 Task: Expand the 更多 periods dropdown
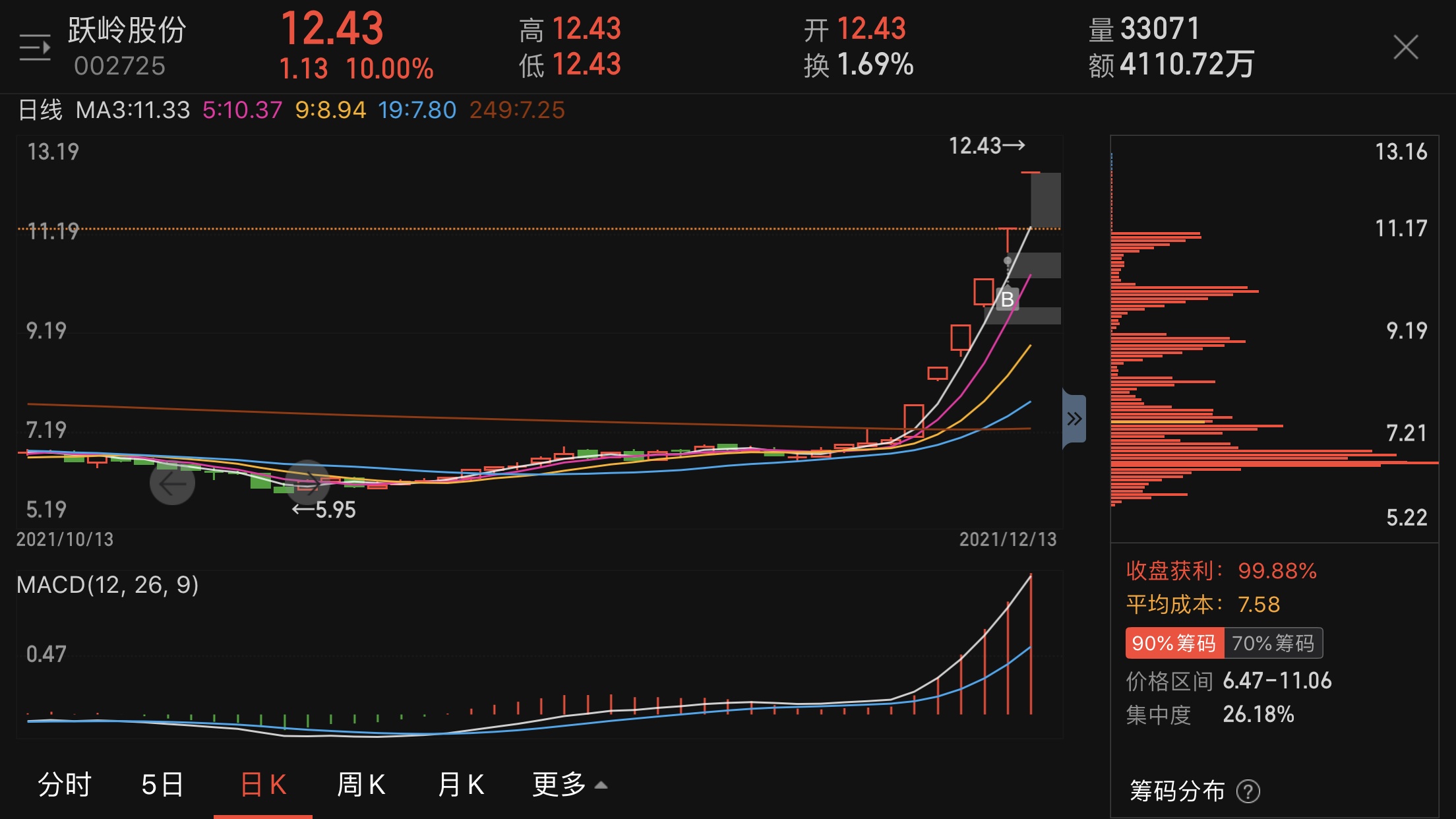[x=568, y=785]
